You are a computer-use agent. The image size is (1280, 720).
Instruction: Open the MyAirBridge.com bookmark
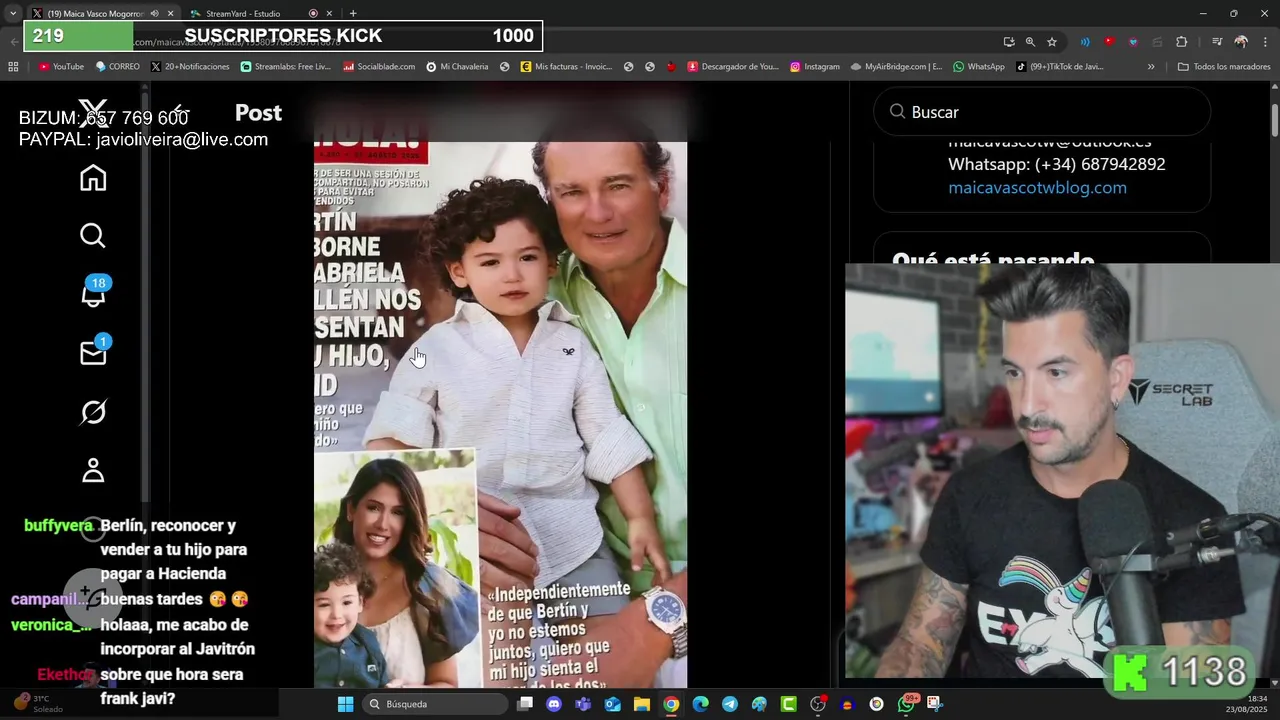[x=897, y=67]
